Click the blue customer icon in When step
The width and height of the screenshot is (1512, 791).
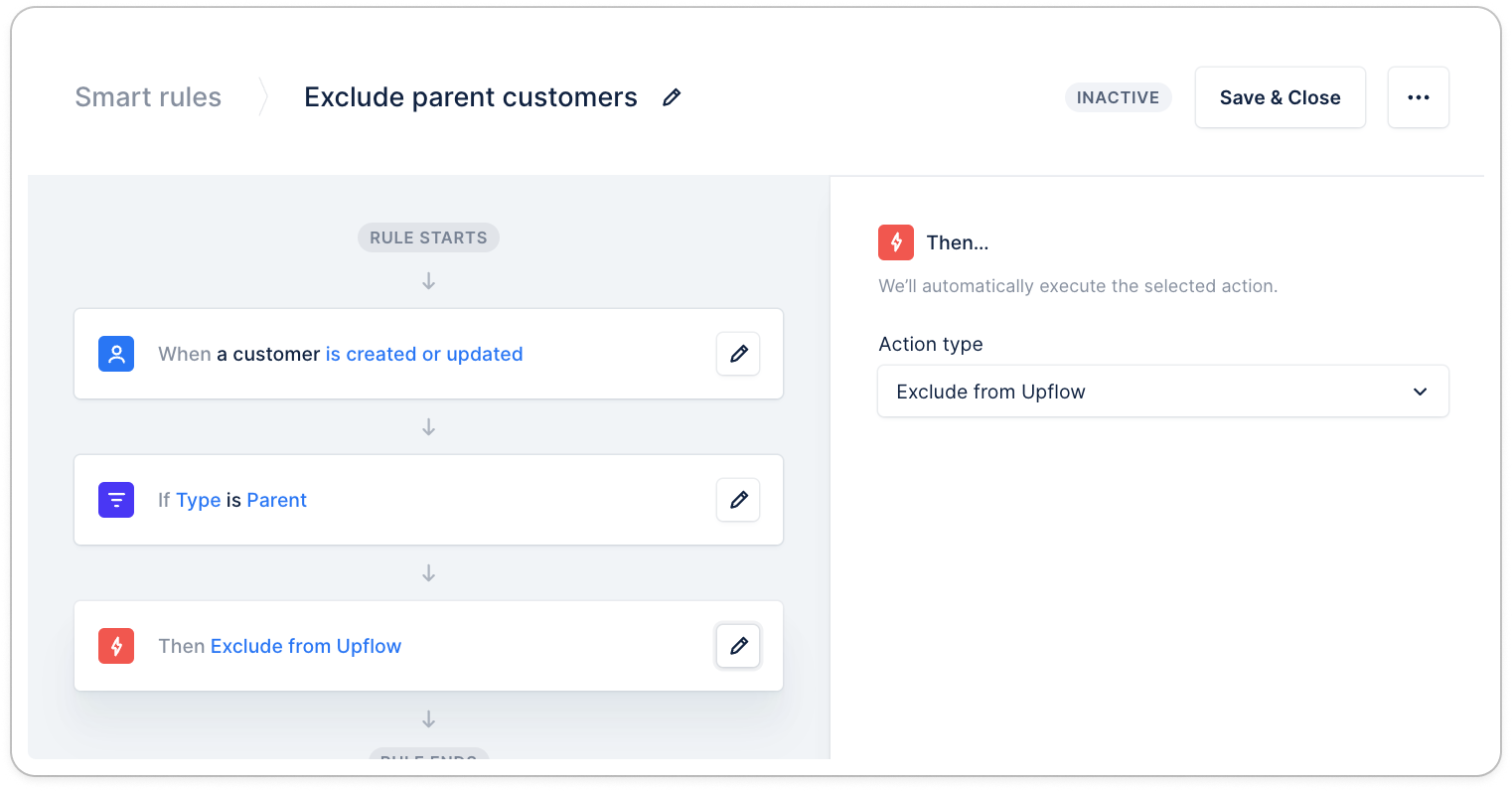click(116, 354)
